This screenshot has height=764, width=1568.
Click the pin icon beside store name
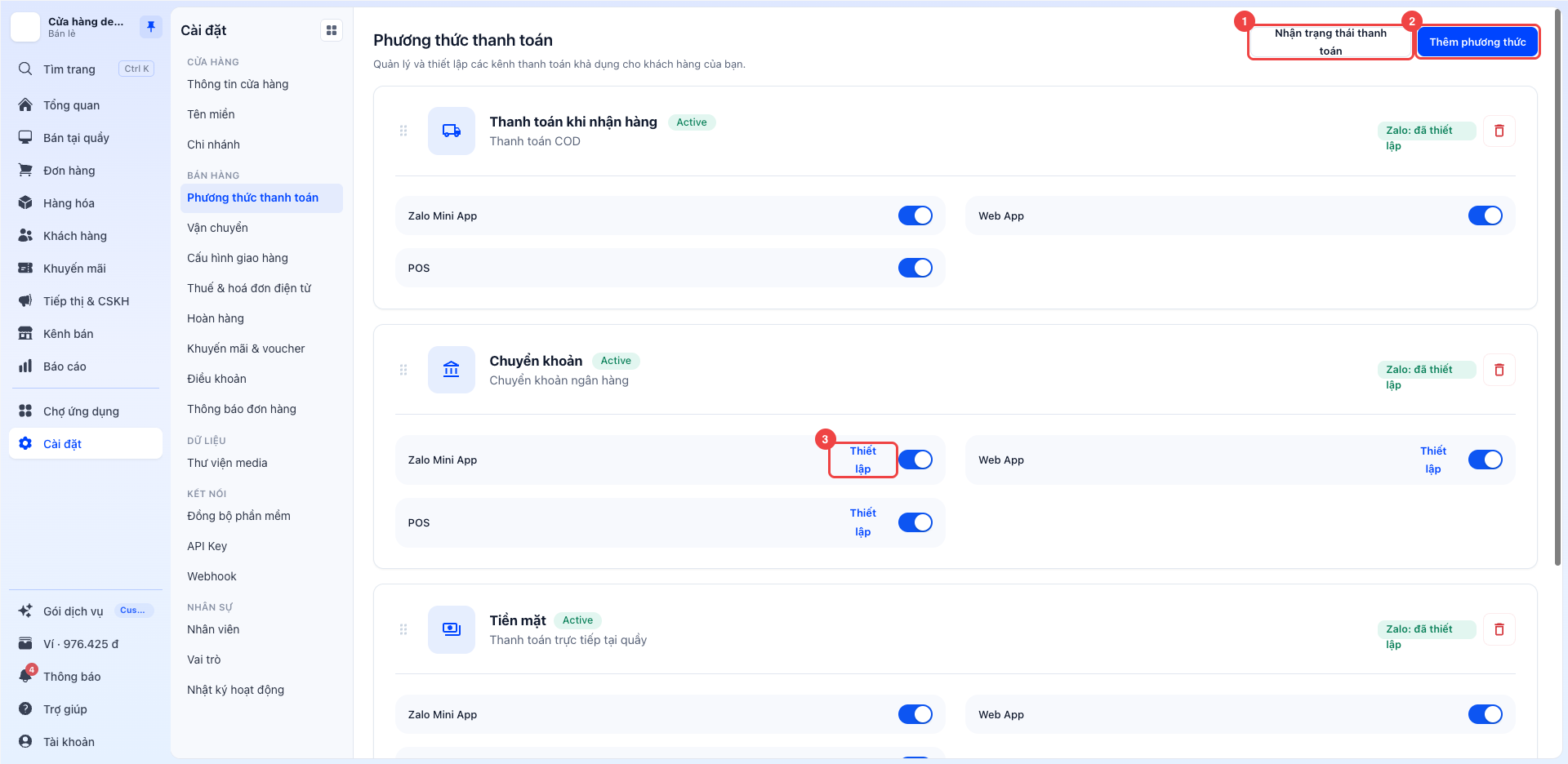point(151,27)
